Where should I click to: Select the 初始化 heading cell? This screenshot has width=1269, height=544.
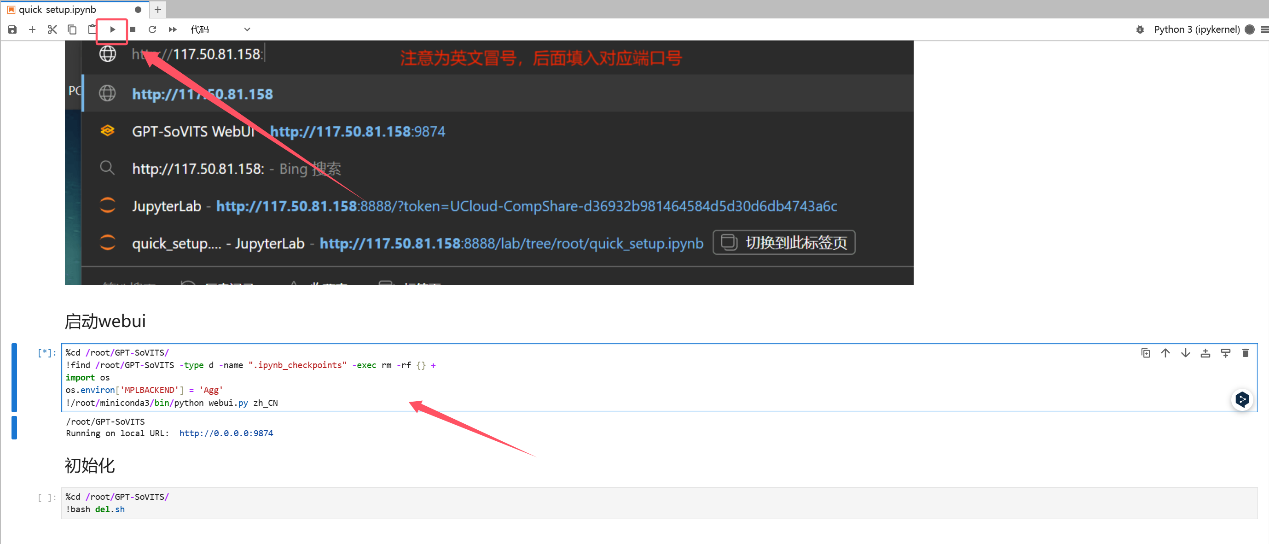(x=90, y=465)
